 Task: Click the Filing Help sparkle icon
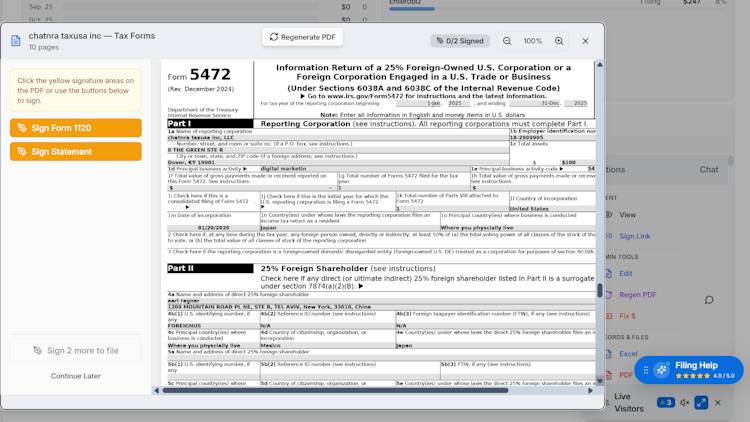662,370
